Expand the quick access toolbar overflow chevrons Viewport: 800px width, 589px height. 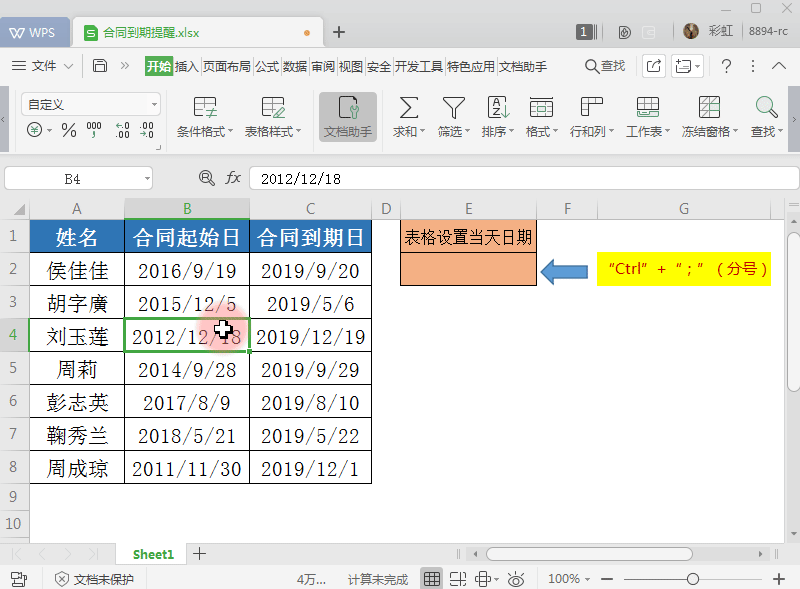pyautogui.click(x=124, y=66)
